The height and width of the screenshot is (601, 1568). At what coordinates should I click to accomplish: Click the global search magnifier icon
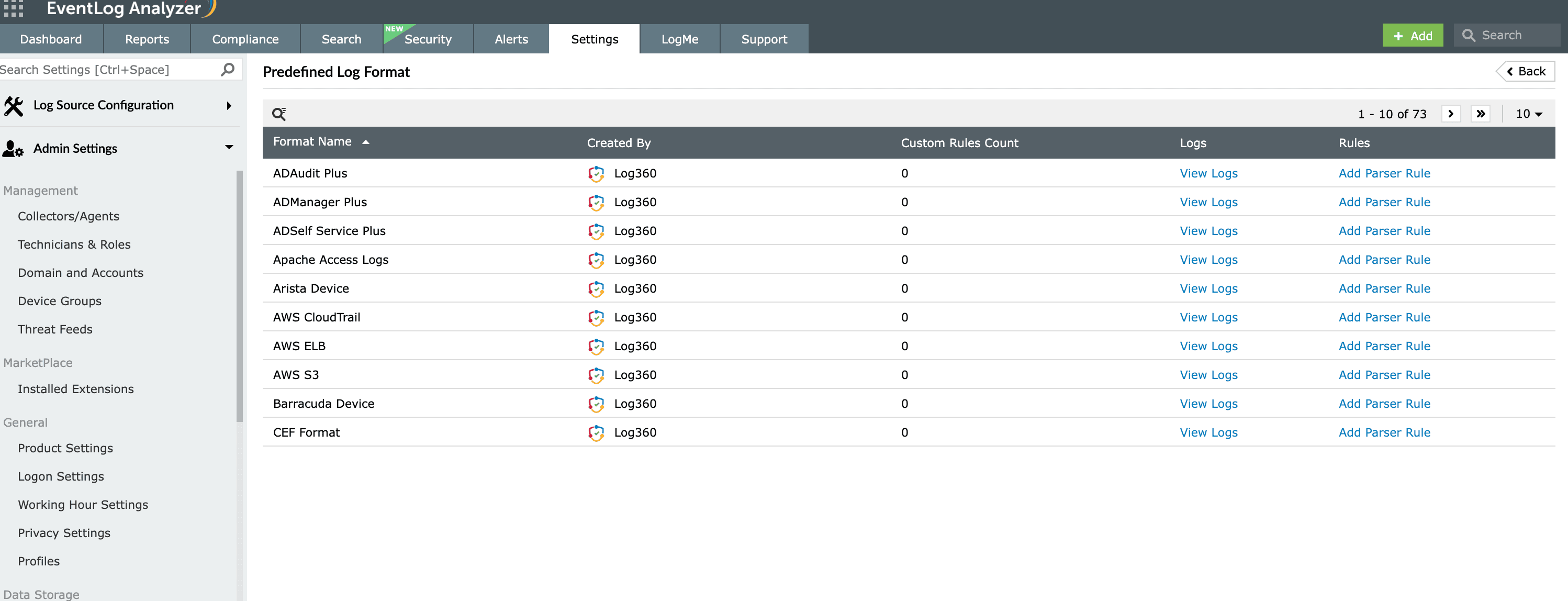pyautogui.click(x=1468, y=35)
